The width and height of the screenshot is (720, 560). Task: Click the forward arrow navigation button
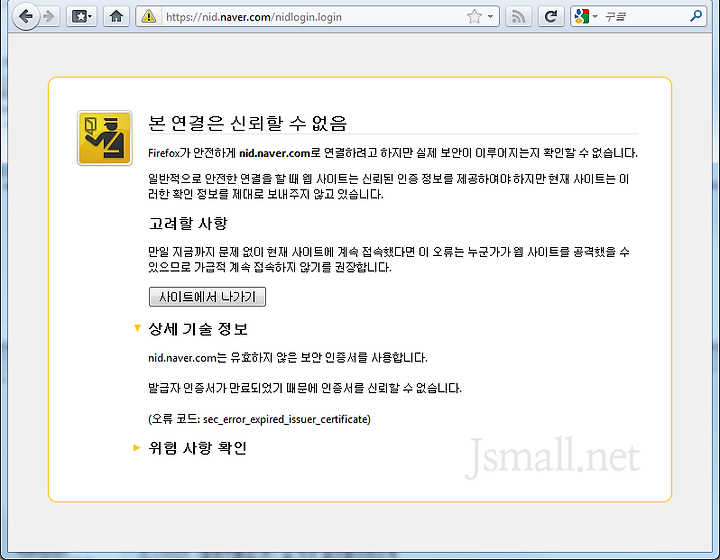point(49,17)
